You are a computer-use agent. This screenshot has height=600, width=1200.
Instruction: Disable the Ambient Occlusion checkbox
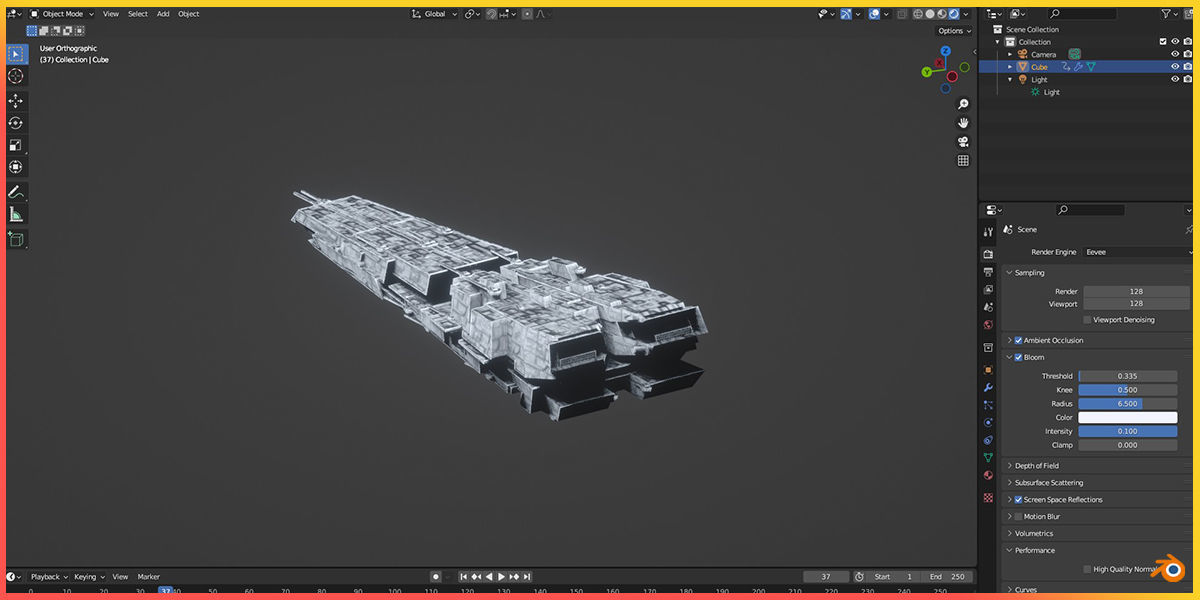click(1018, 340)
